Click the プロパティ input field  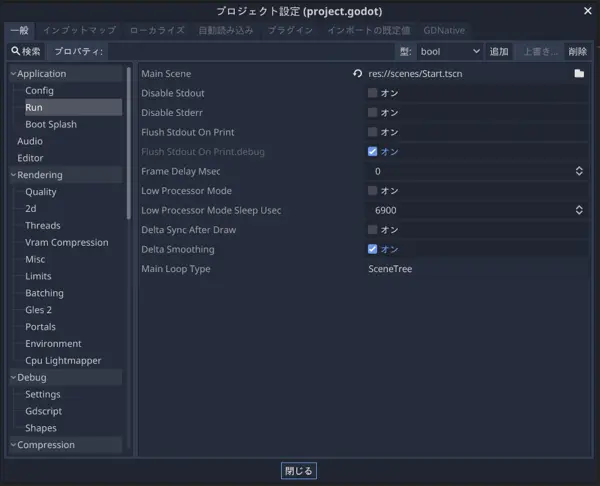[x=251, y=51]
